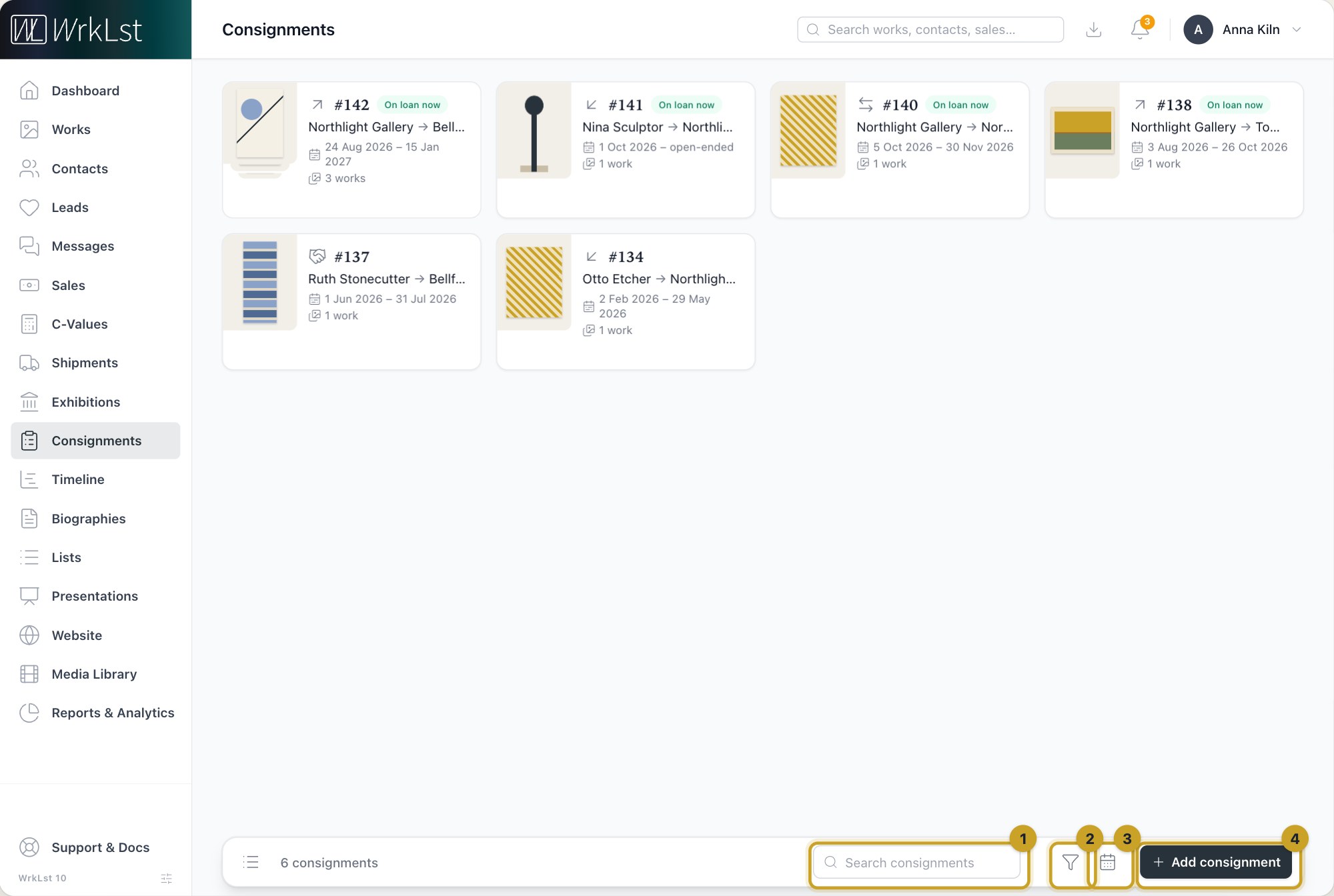
Task: Open consignment #140 striped artwork thumbnail
Action: [x=808, y=130]
